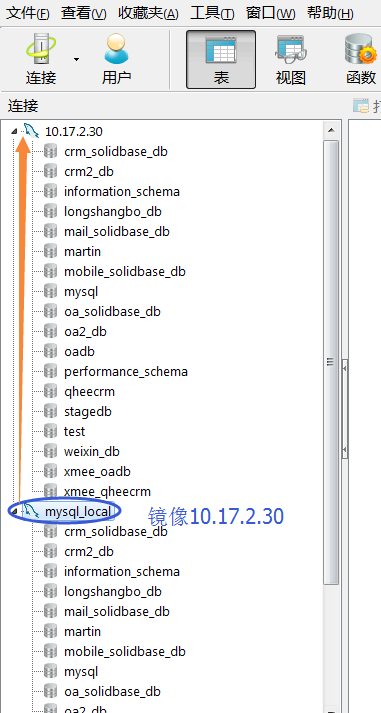Click the database icon beside performance_schema
Image resolution: width=381 pixels, height=713 pixels.
50,371
